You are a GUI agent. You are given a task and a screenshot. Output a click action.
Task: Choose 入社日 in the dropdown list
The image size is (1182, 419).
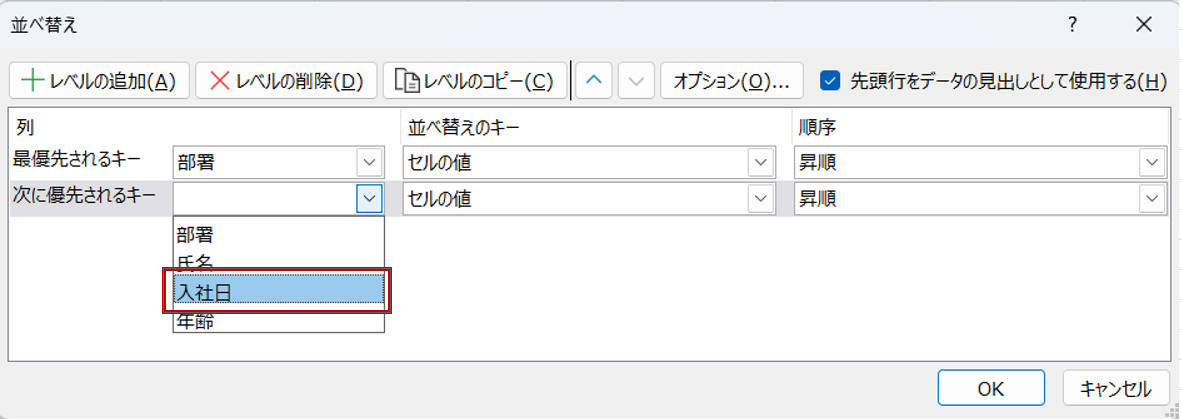pyautogui.click(x=278, y=291)
